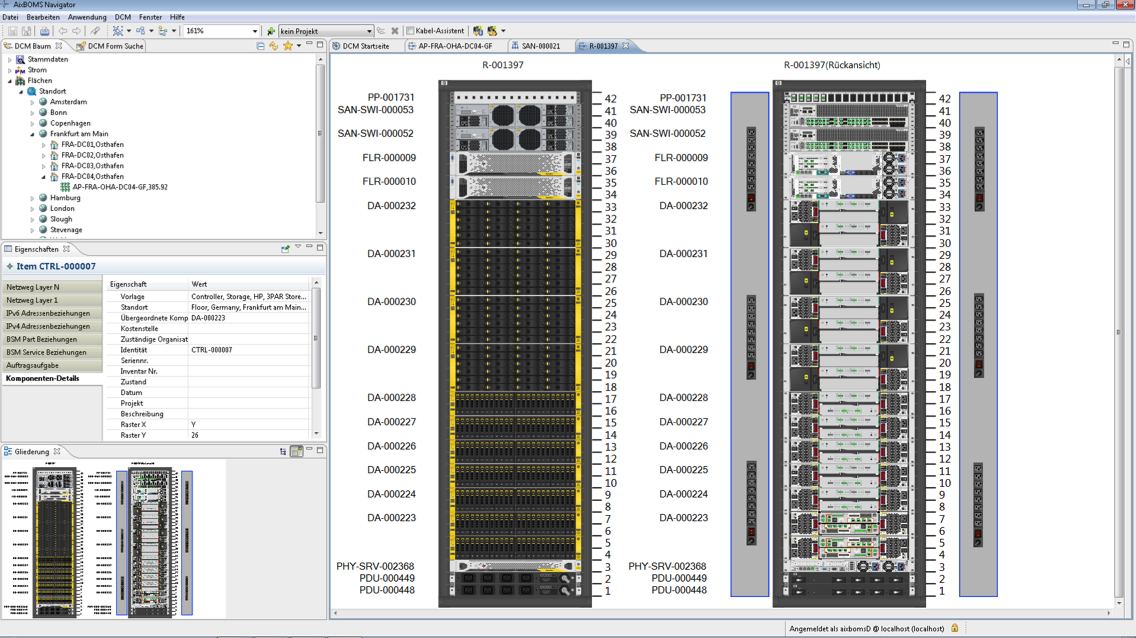The height and width of the screenshot is (638, 1136).
Task: Select BSM Service Beziehungen section
Action: (52, 353)
